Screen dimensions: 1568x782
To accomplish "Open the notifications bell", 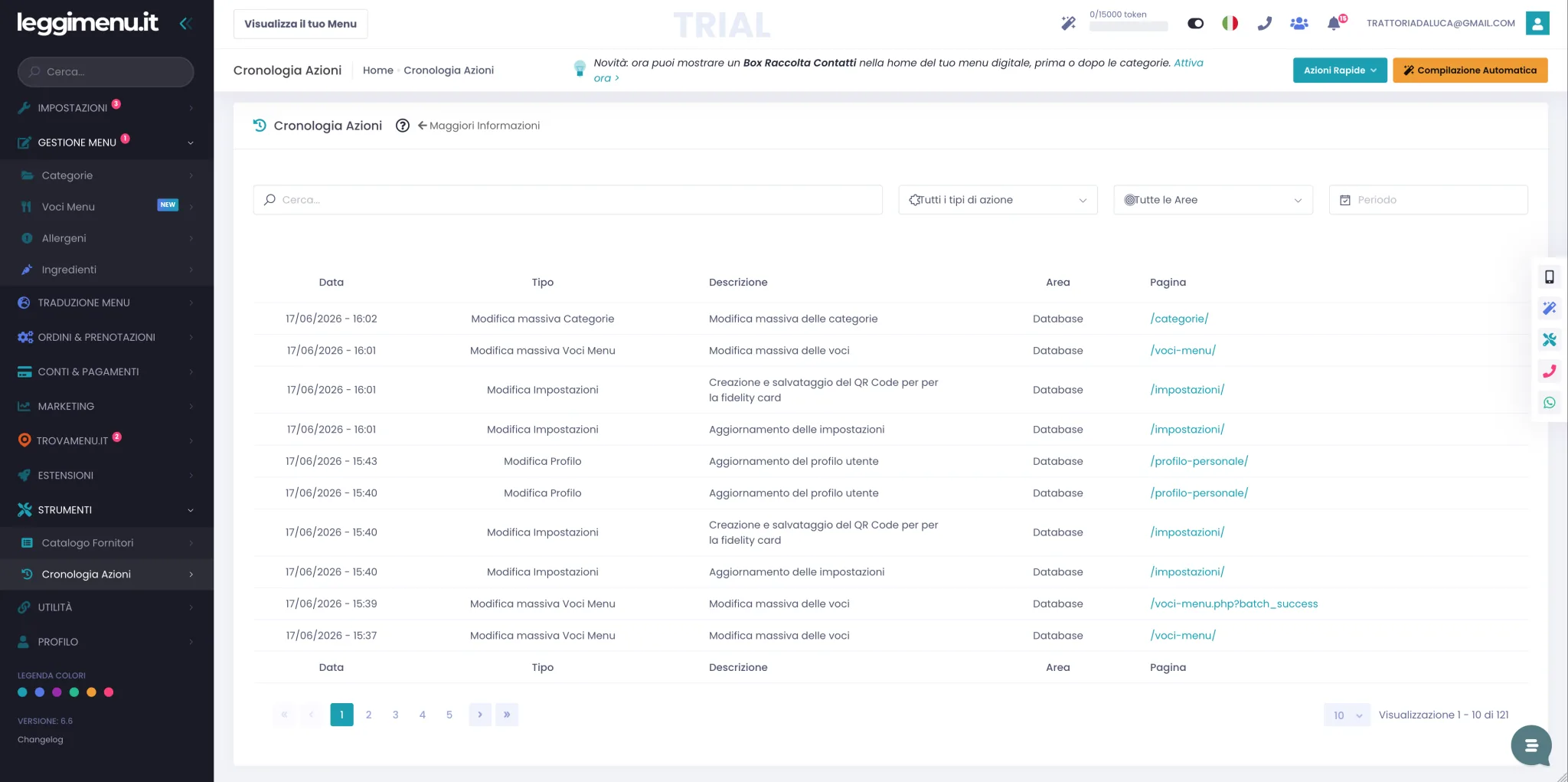I will pos(1334,23).
